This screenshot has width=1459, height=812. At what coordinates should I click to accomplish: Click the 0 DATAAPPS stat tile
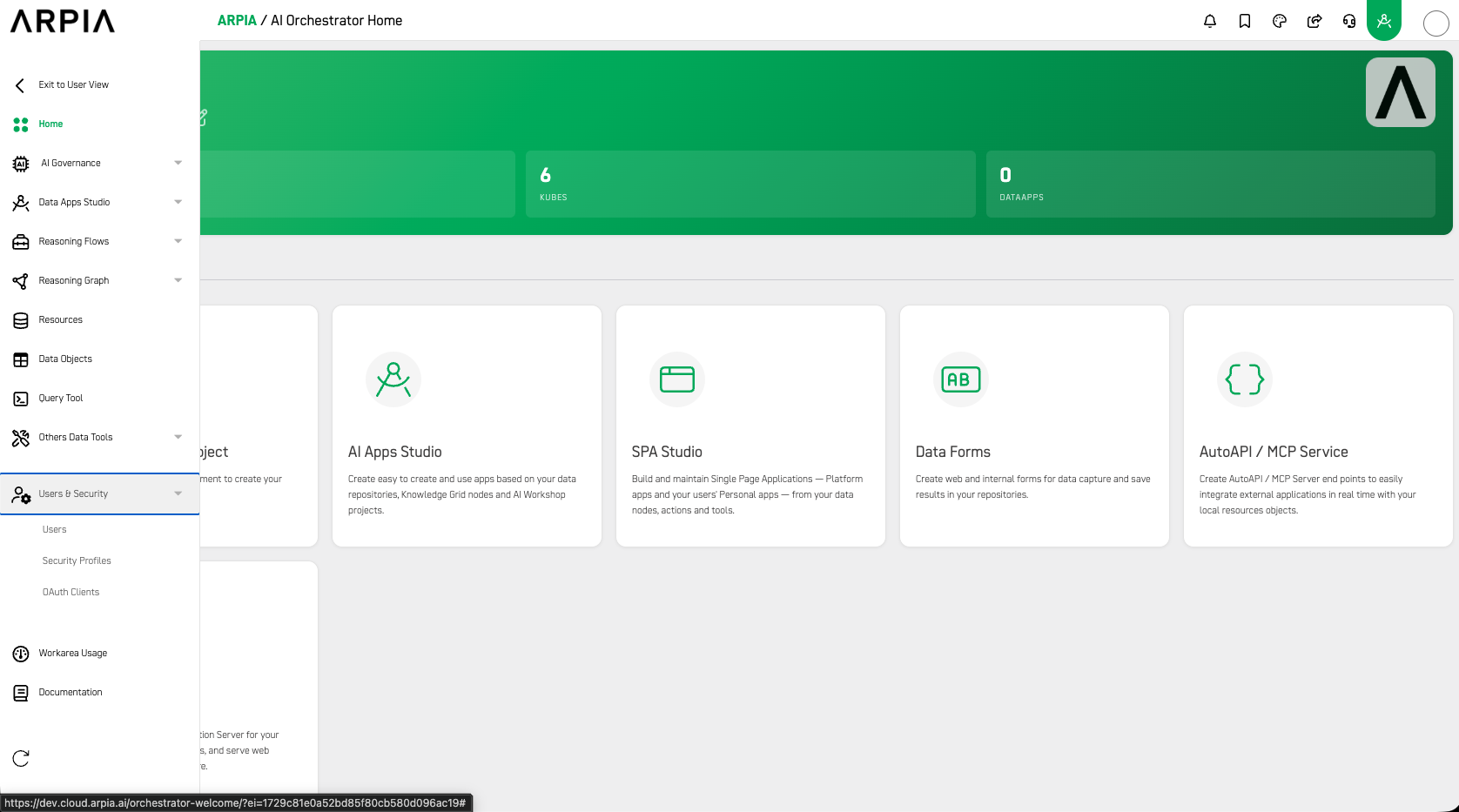[1211, 185]
